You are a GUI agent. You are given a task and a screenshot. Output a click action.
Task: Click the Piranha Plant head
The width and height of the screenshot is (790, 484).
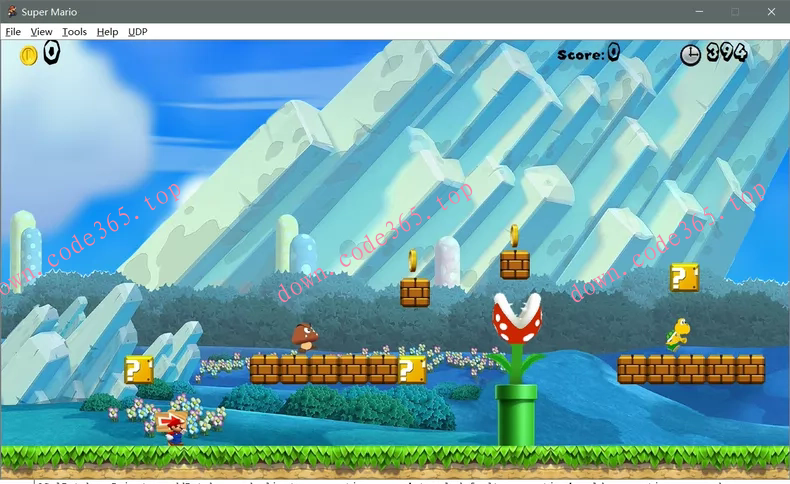tap(517, 317)
